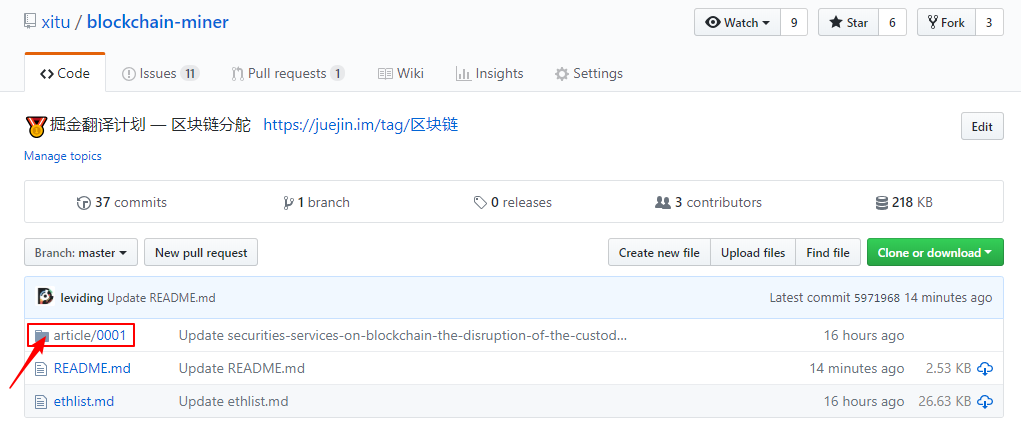Click 14 minutes ago in README.md row
The height and width of the screenshot is (425, 1021).
tap(857, 368)
